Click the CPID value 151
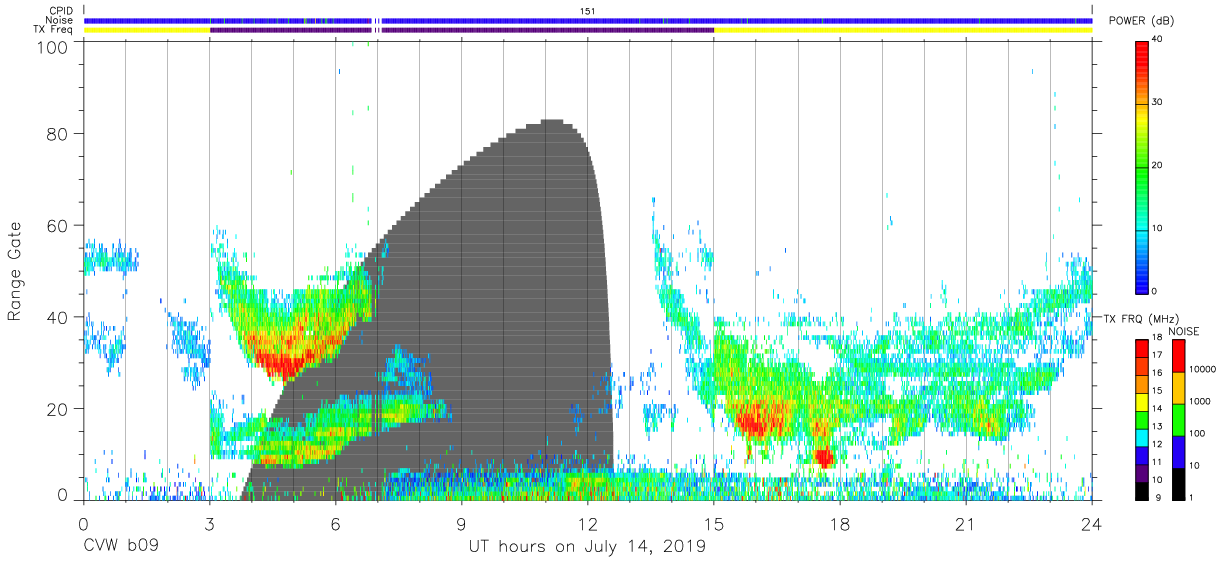The image size is (1228, 567). (588, 10)
